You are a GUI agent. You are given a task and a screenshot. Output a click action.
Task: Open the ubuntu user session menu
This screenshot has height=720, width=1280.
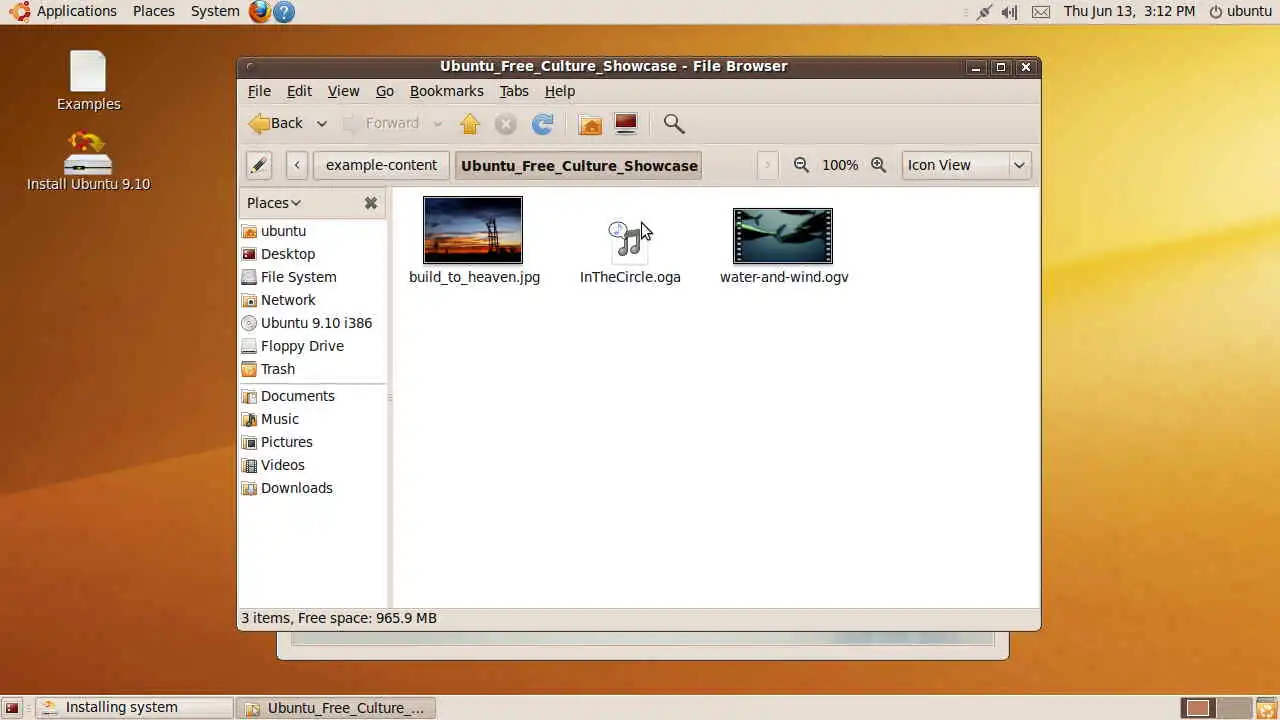click(x=1240, y=11)
